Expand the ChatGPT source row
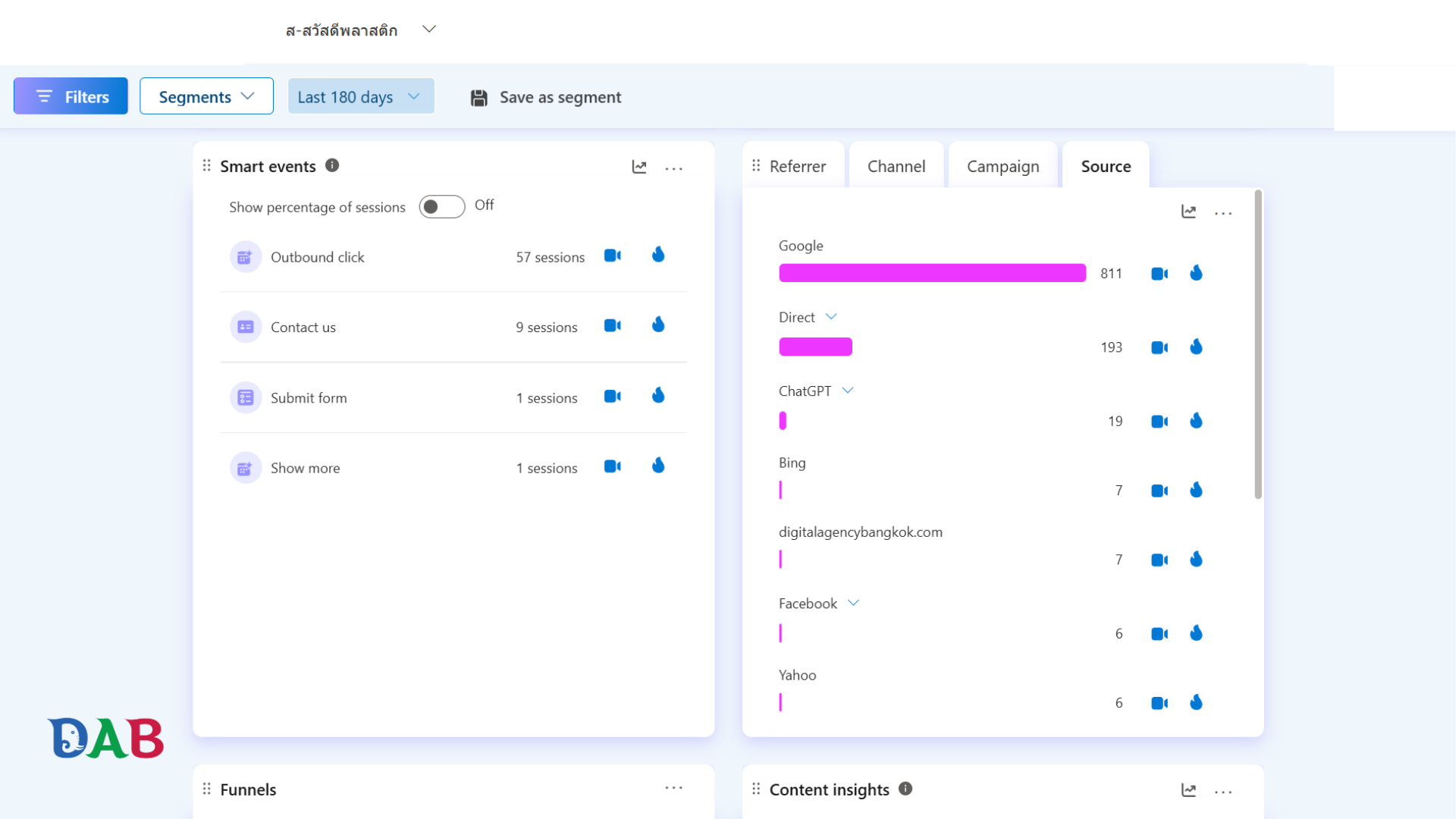 (x=848, y=391)
